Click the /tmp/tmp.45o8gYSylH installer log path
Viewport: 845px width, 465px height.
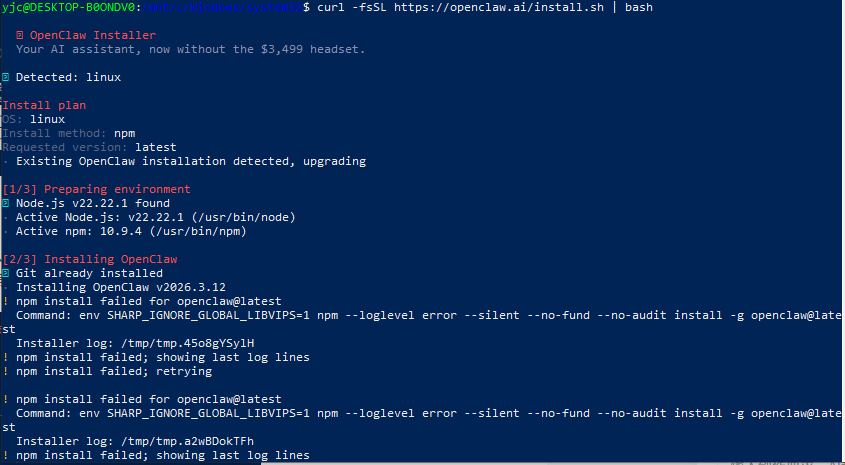tap(188, 344)
